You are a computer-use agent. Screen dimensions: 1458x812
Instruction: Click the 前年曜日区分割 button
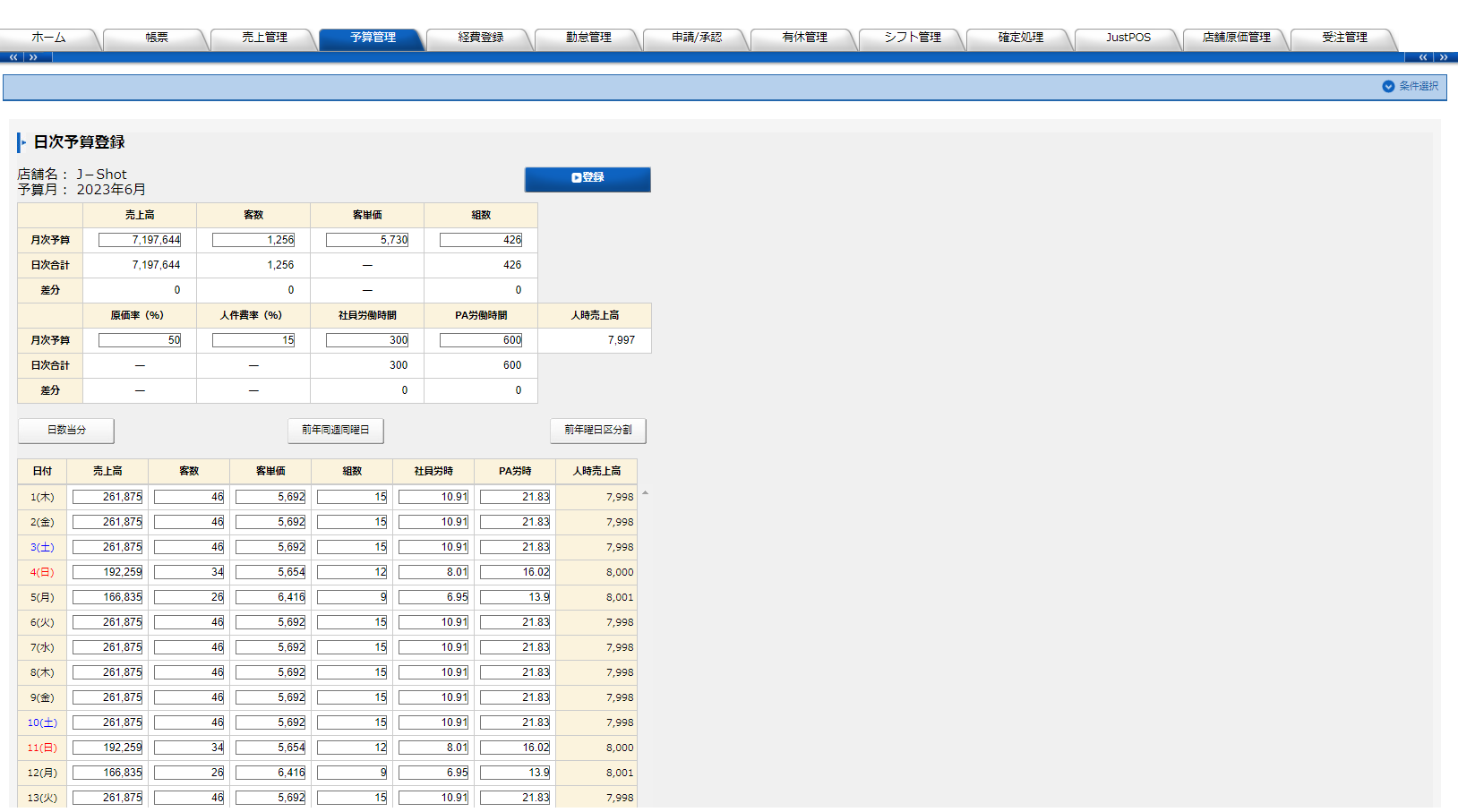tap(597, 431)
